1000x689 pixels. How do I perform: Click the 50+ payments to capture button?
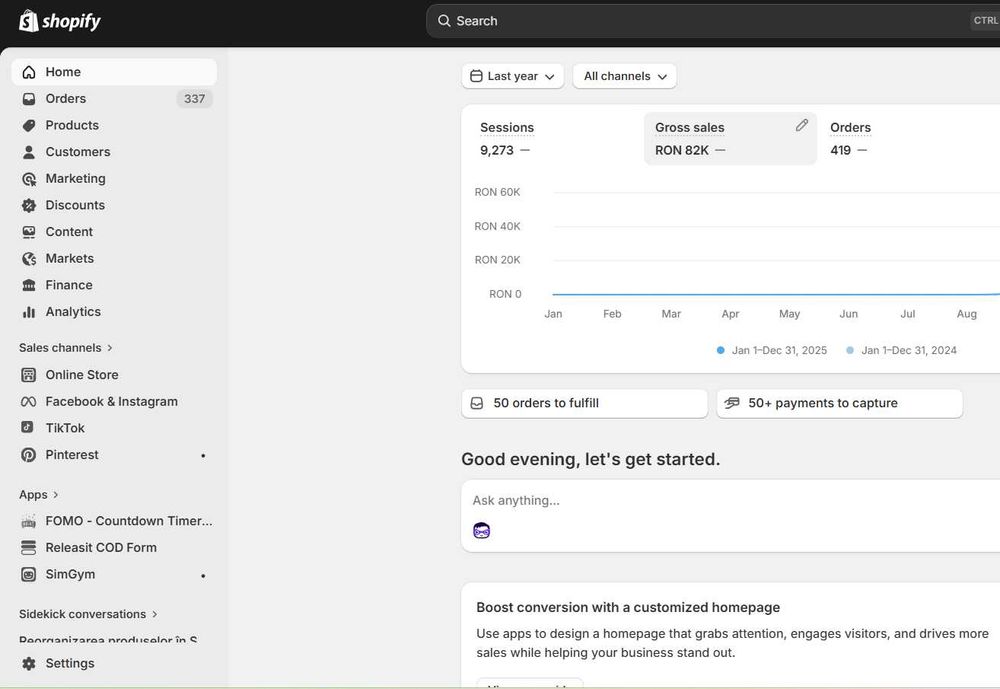coord(838,403)
